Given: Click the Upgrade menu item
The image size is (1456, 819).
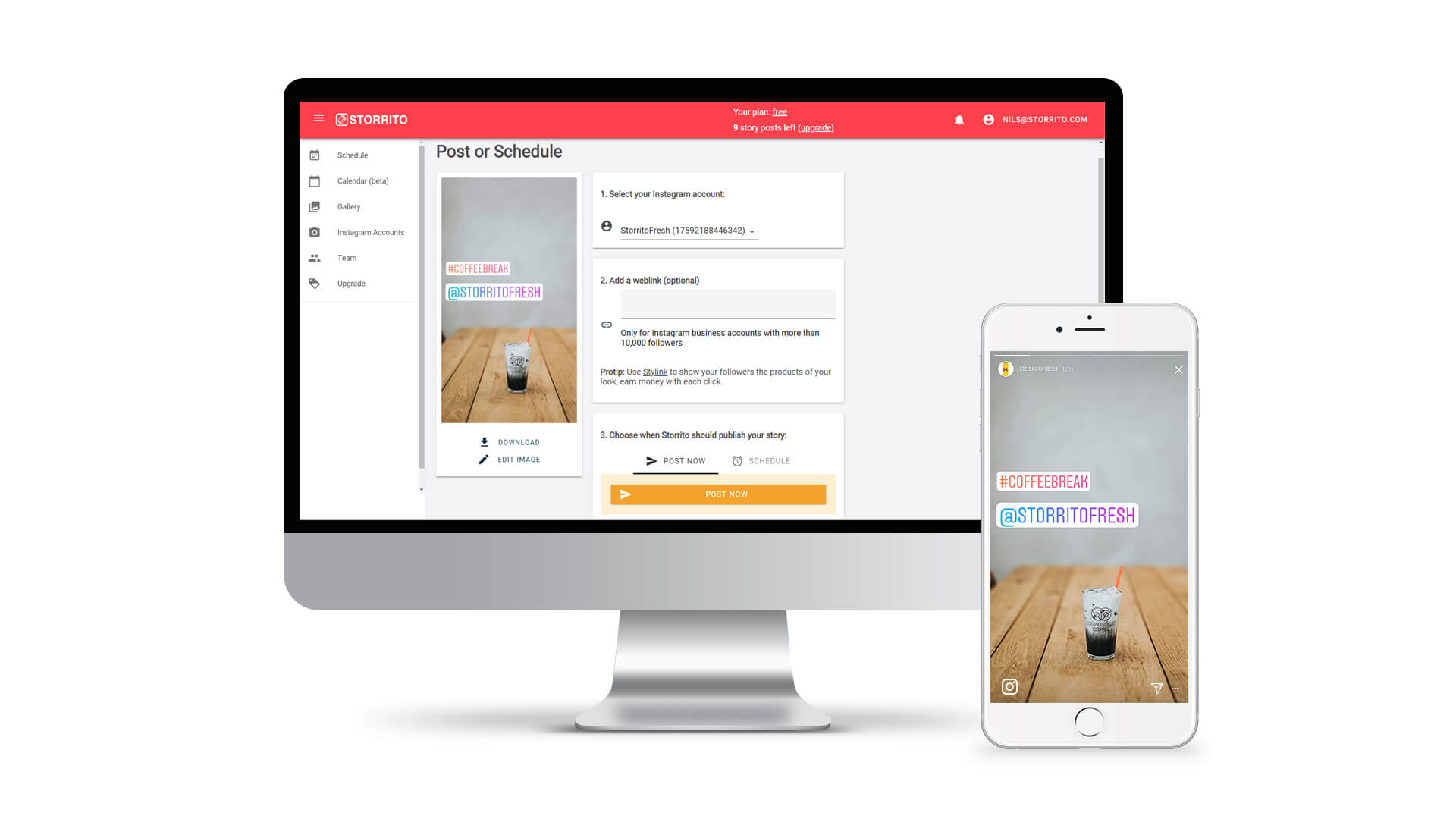Looking at the screenshot, I should (351, 283).
